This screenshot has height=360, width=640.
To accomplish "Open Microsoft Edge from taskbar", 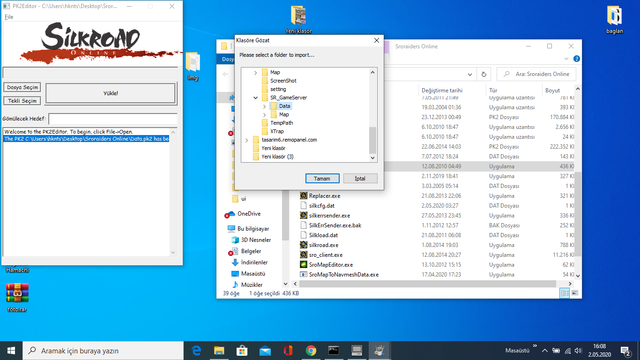I will click(x=196, y=351).
